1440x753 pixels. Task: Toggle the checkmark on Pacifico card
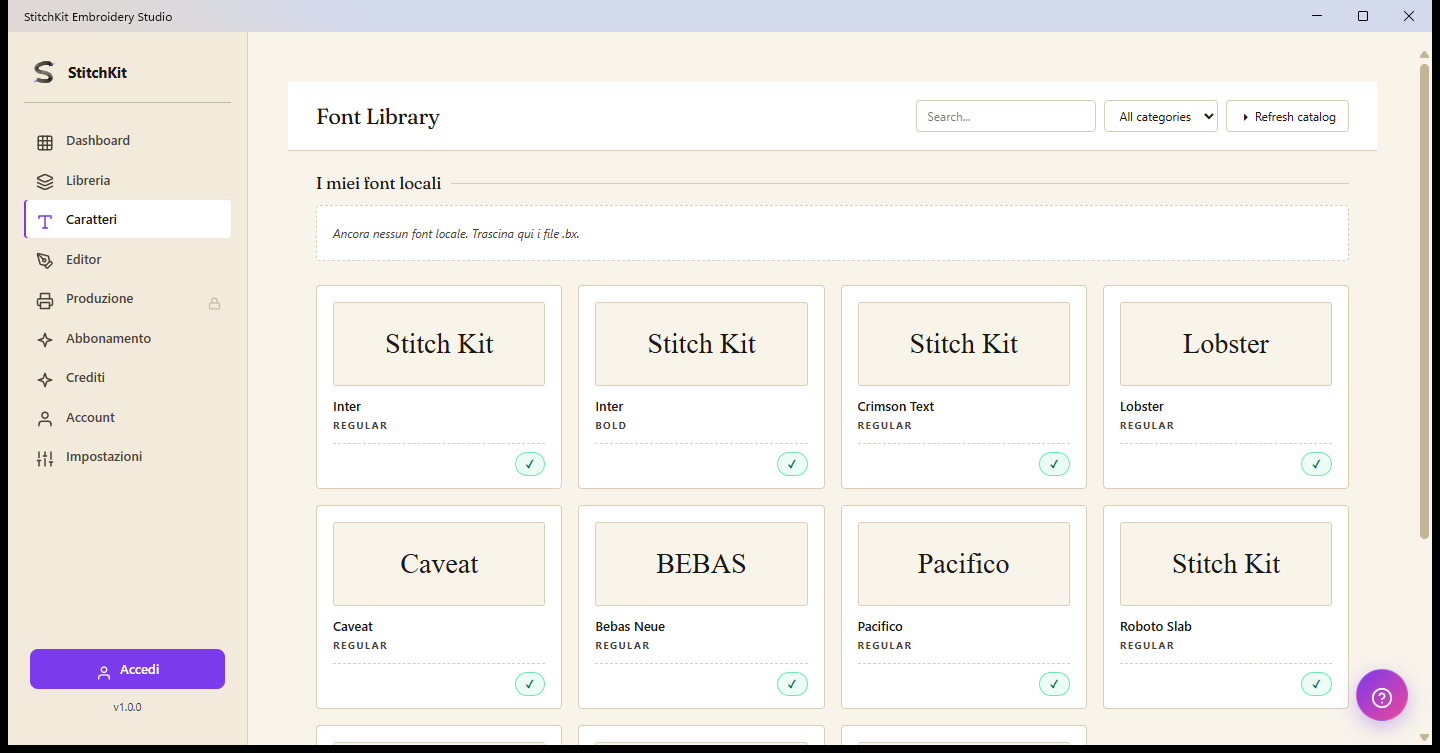[x=1054, y=684]
